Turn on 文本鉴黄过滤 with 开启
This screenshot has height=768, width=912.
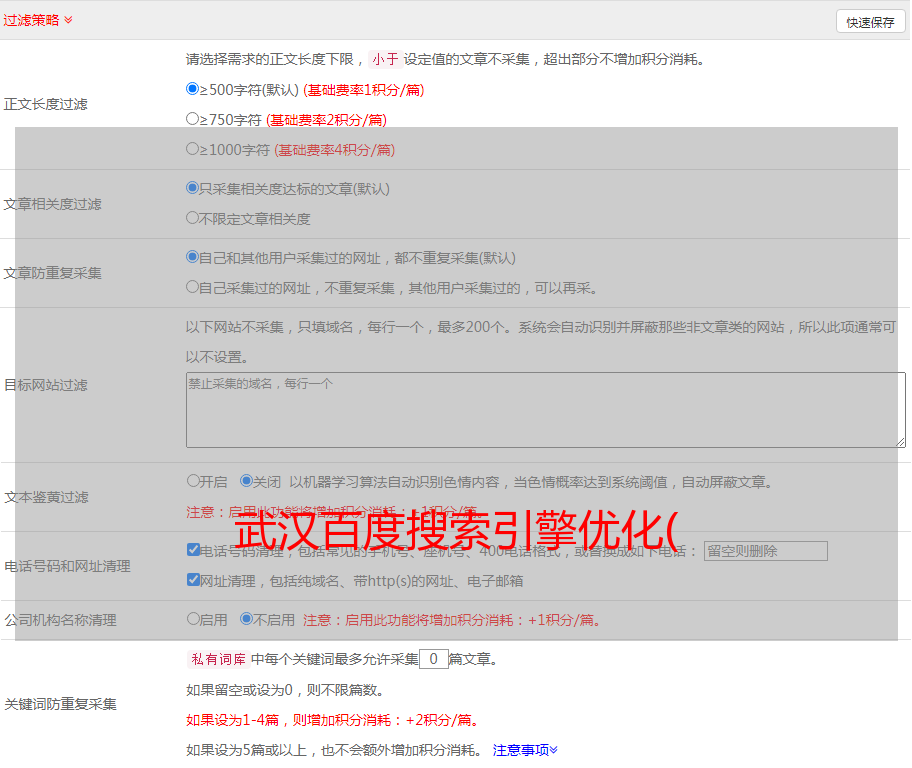tap(193, 481)
